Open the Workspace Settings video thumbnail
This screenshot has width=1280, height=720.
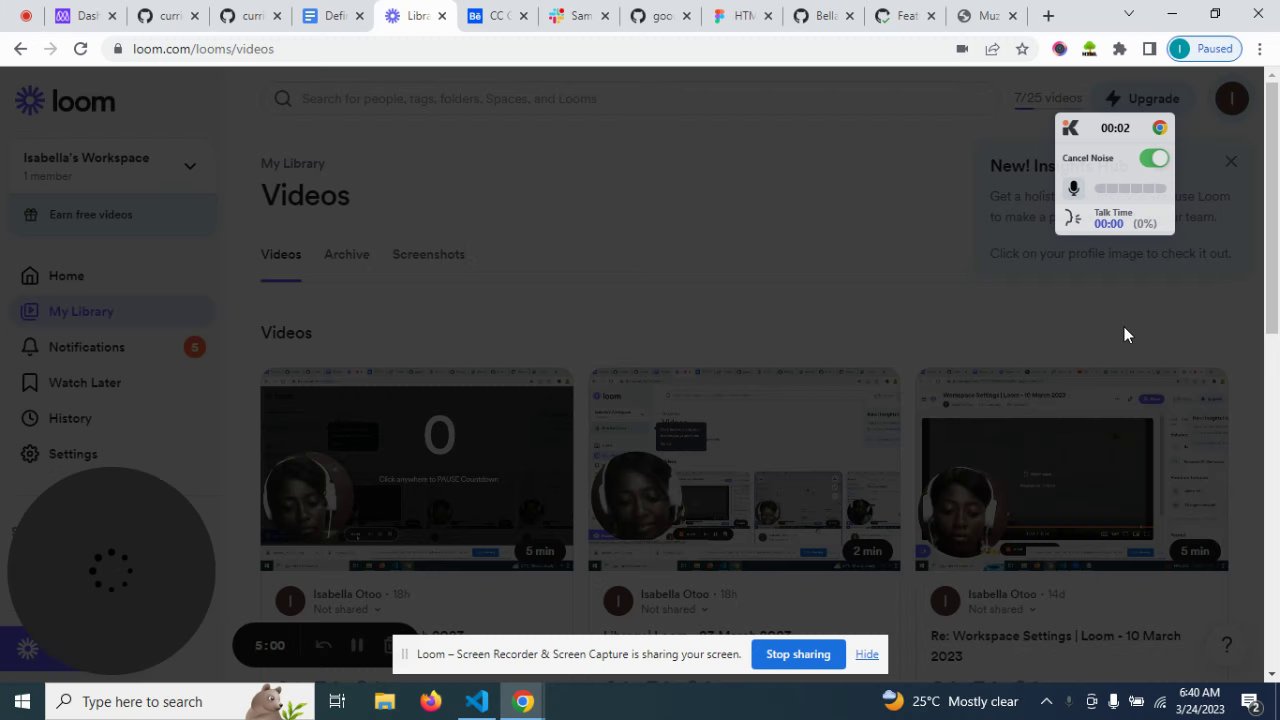(1072, 470)
